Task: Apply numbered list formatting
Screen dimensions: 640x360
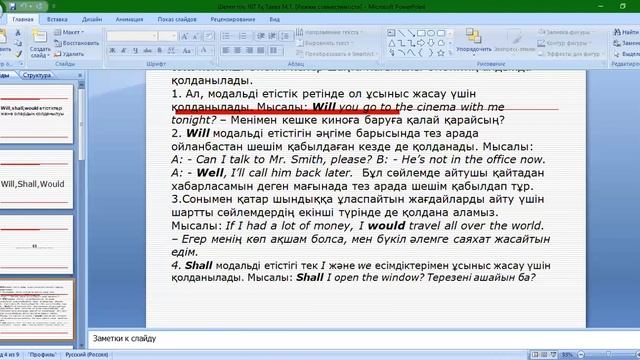Action: click(243, 37)
